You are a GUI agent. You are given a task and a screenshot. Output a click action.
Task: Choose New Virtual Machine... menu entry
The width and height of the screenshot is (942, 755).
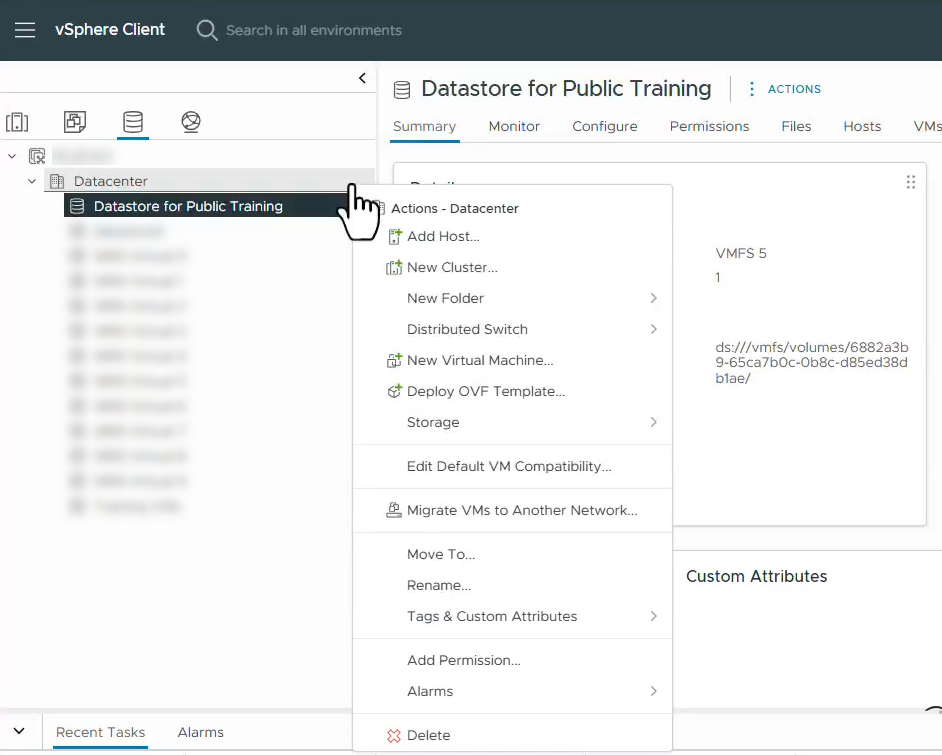(x=512, y=360)
